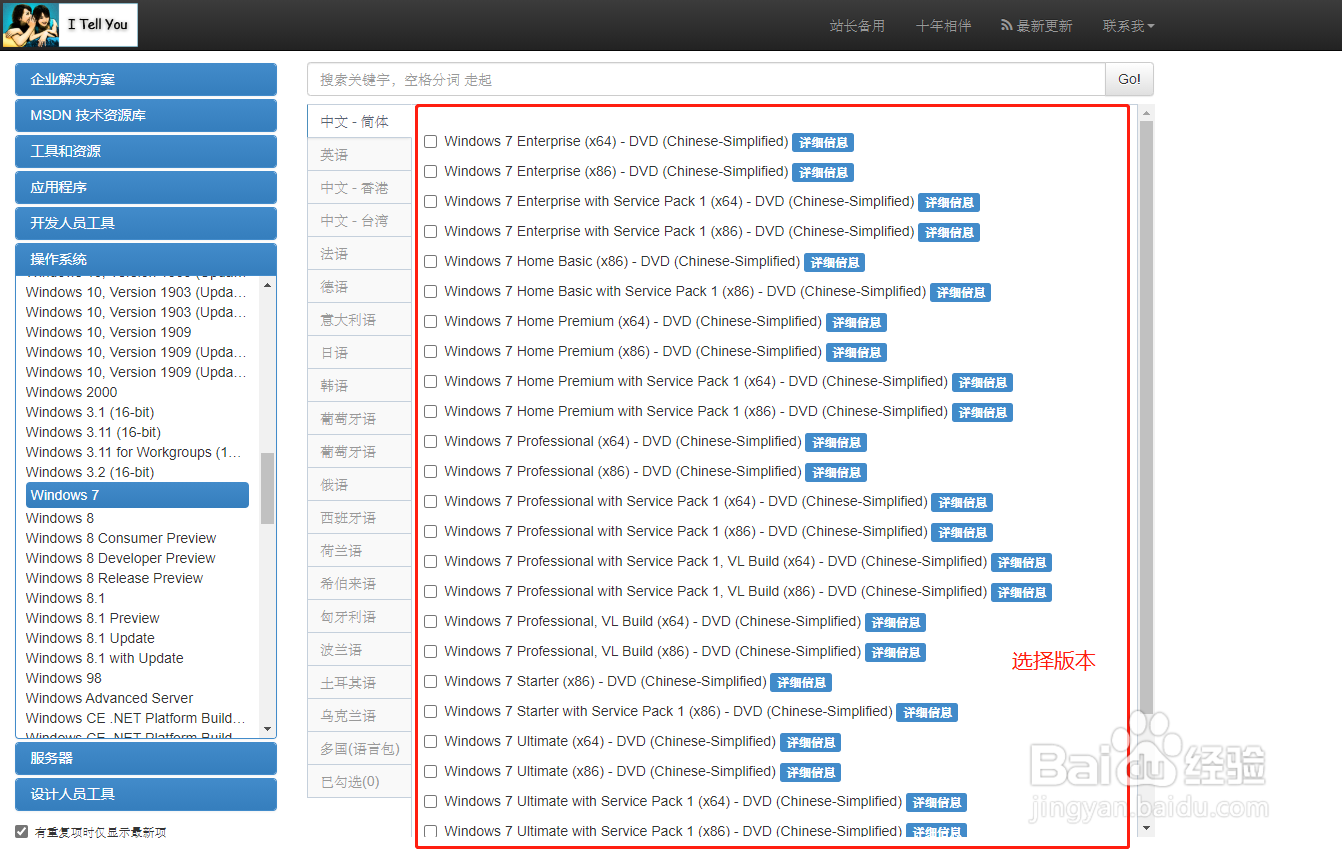Check Windows 7 Enterprise (x86) DVD checkbox
This screenshot has width=1342, height=853.
431,172
